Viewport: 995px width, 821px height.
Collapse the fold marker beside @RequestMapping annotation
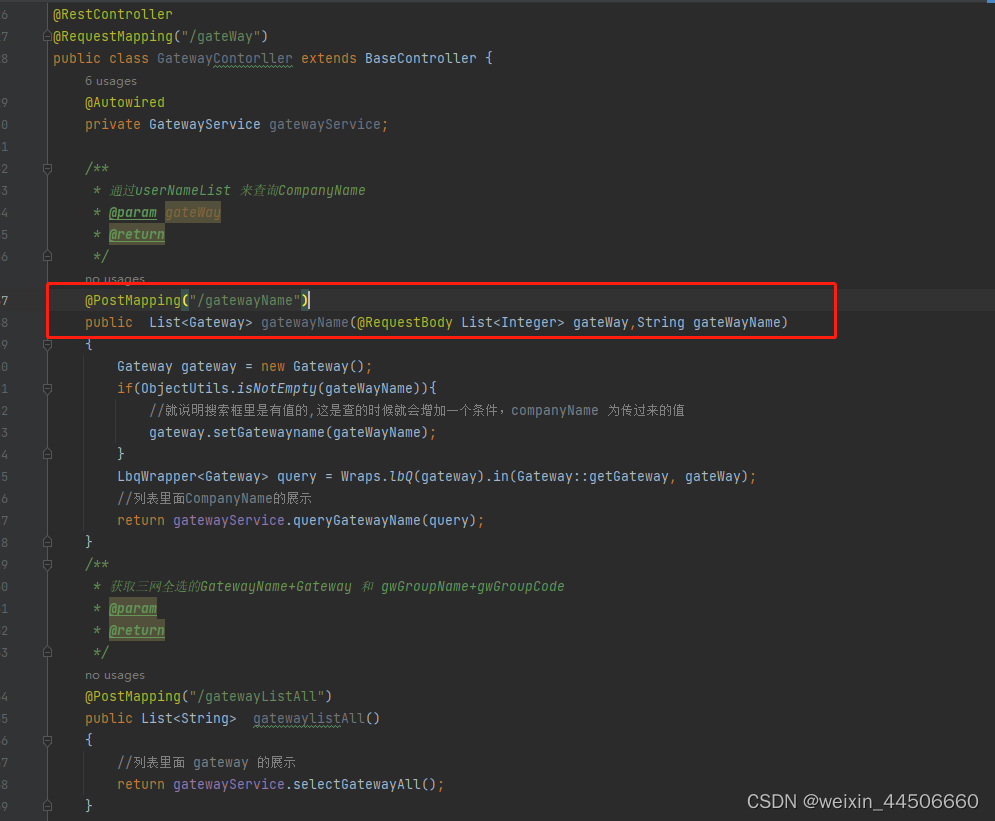coord(47,37)
